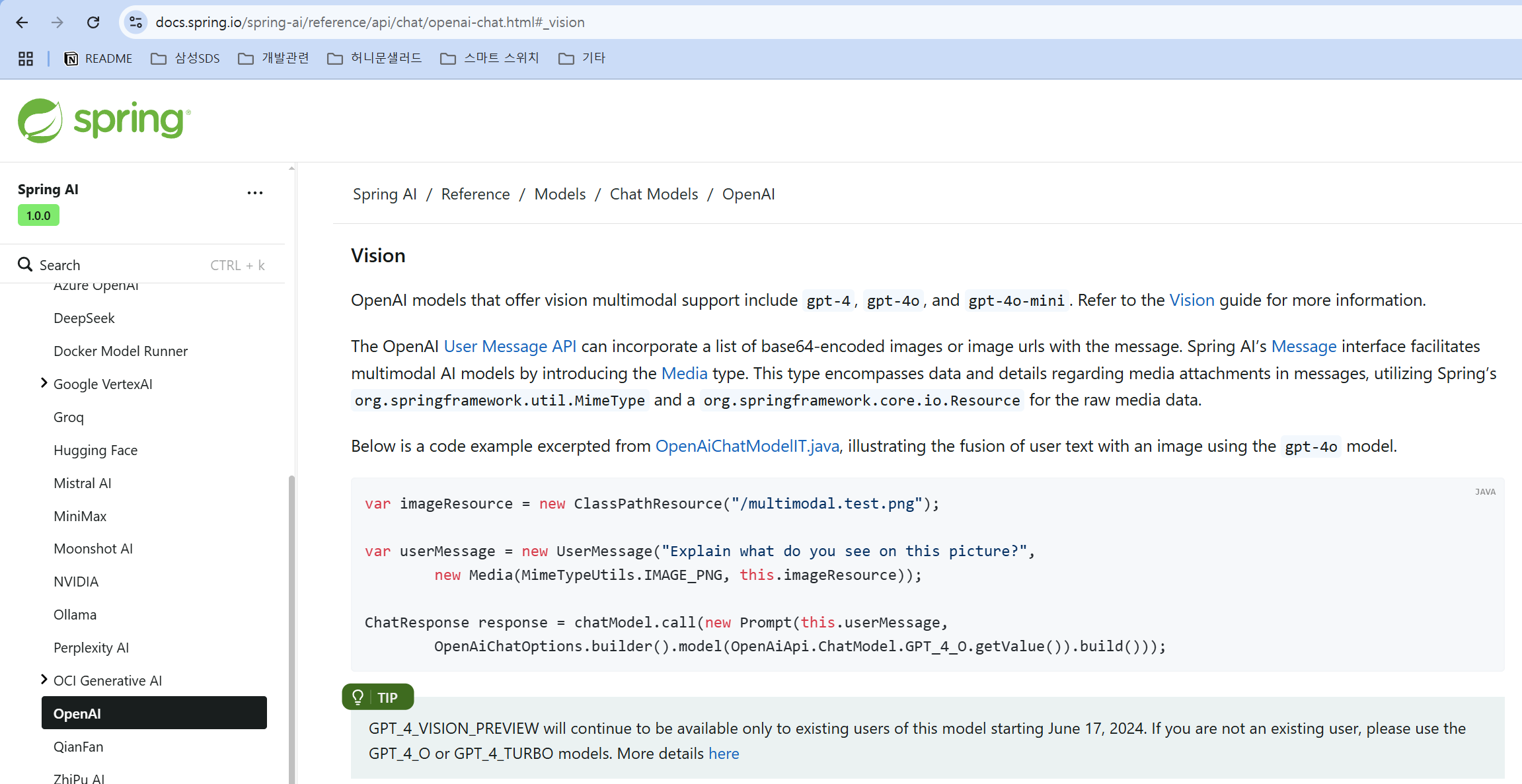Open the 1.0.0 version selector
Image resolution: width=1522 pixels, height=784 pixels.
38,215
